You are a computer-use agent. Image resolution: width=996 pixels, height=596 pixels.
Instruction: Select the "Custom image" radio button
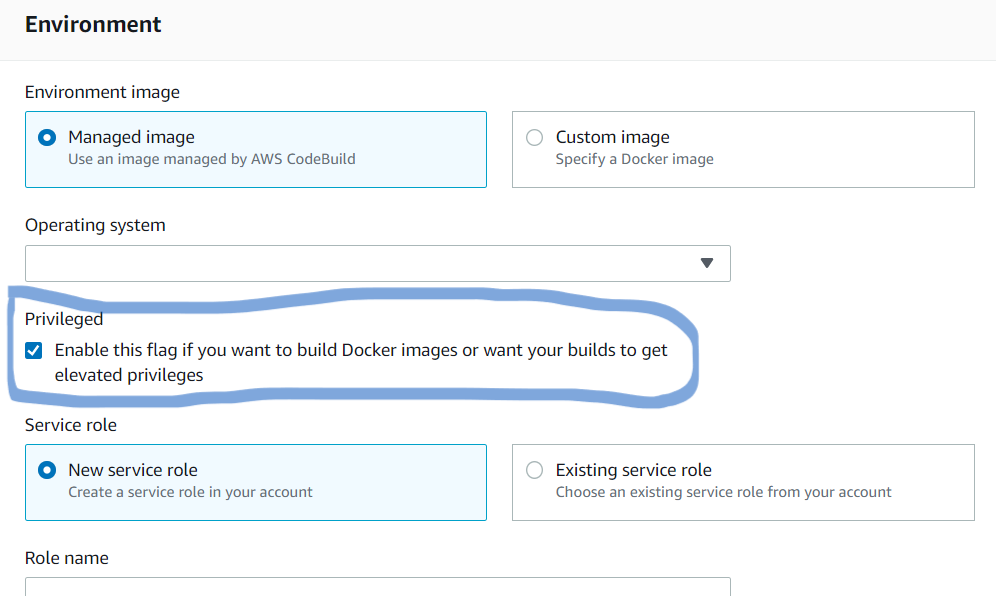coord(534,137)
